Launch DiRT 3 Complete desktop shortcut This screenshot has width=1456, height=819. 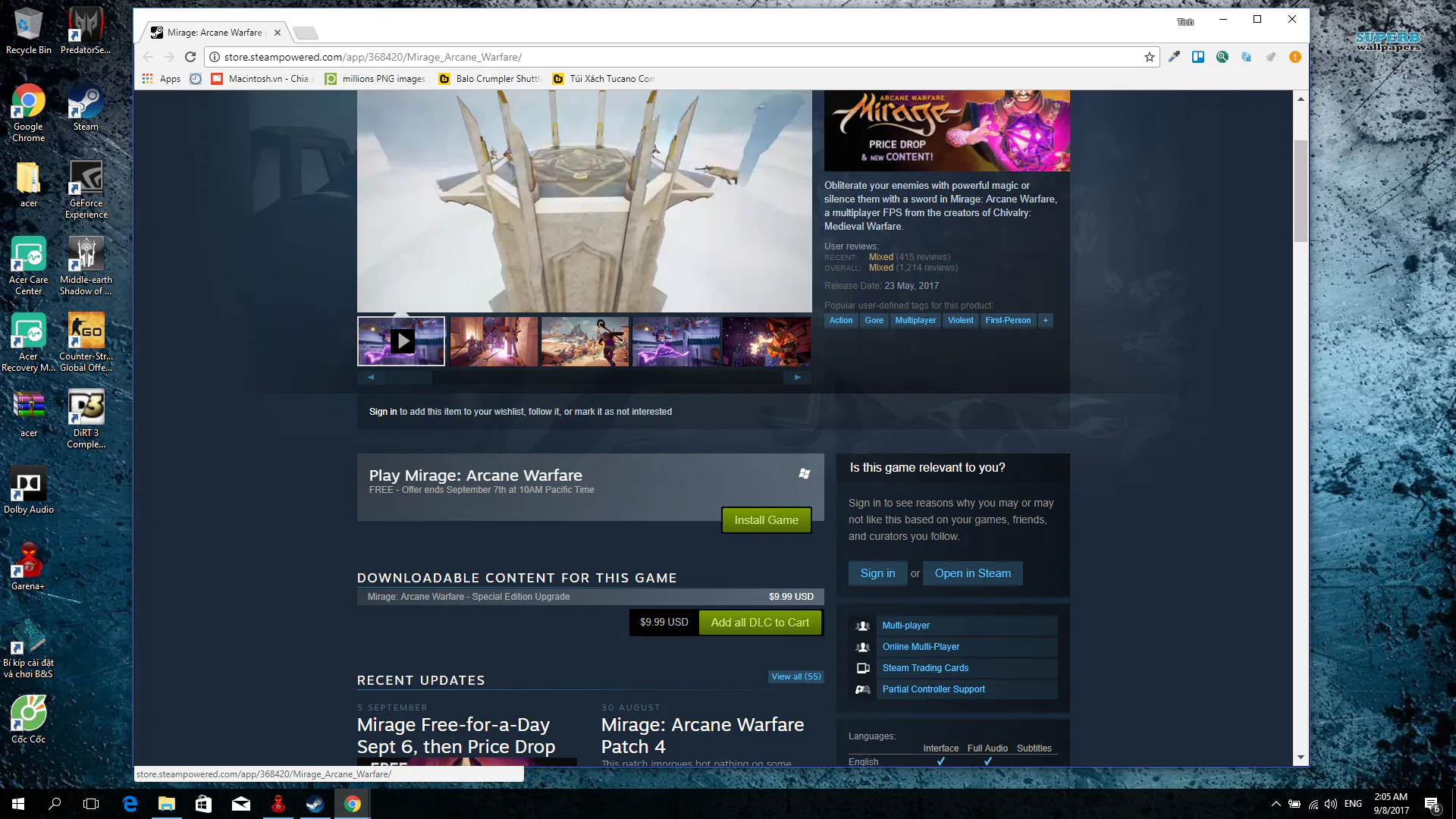point(86,419)
